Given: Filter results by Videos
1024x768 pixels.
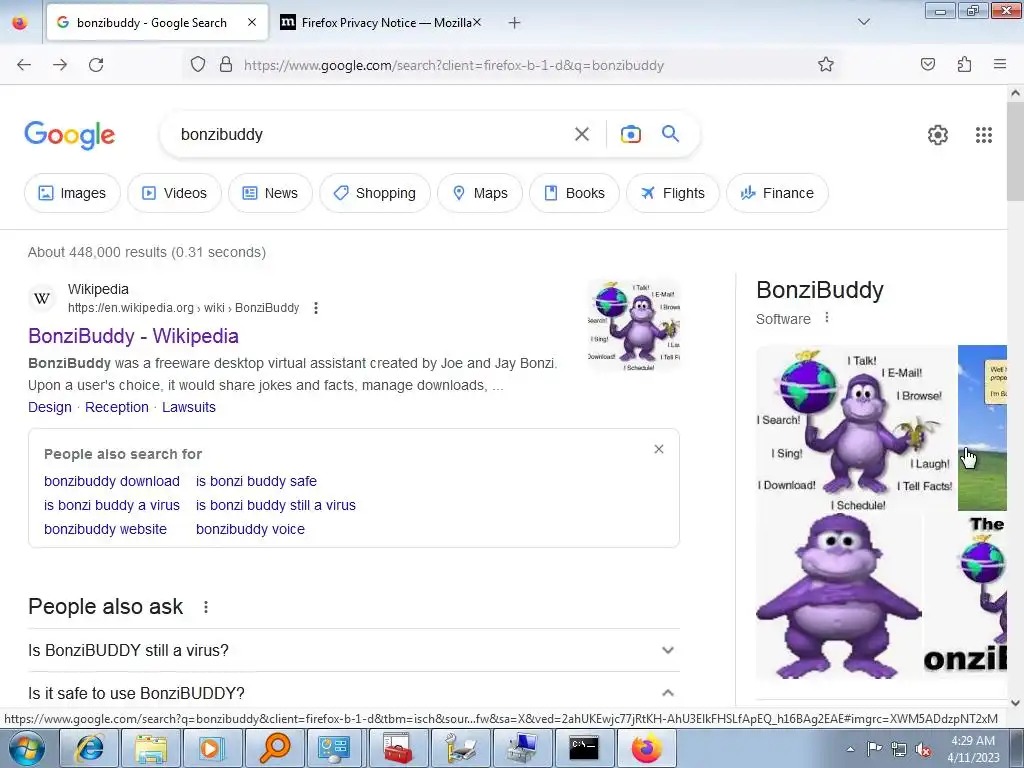Looking at the screenshot, I should [x=174, y=193].
